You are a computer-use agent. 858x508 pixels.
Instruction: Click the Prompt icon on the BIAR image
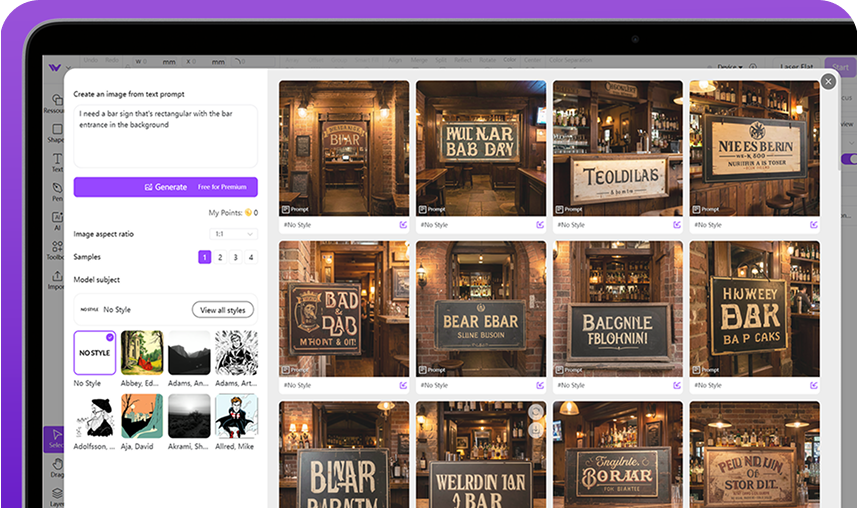point(286,209)
